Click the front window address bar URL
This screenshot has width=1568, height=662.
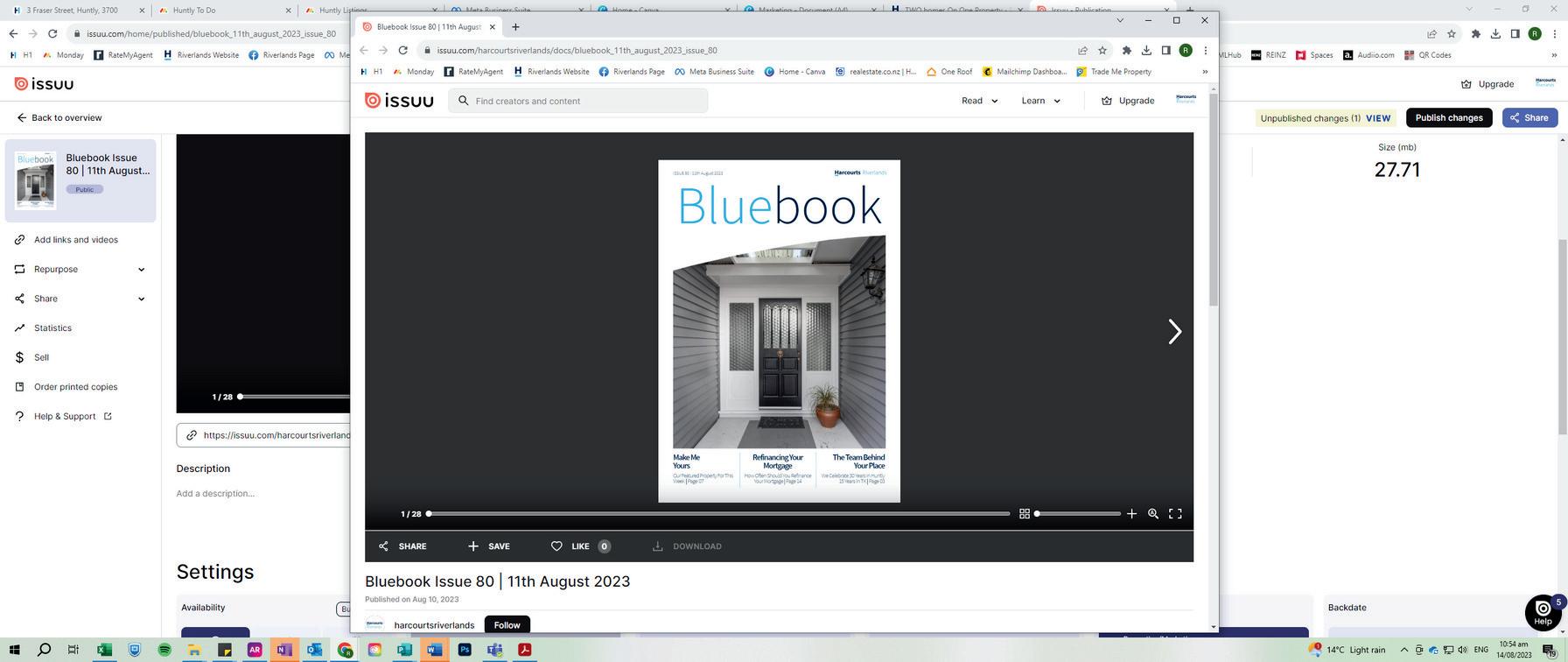(x=577, y=51)
